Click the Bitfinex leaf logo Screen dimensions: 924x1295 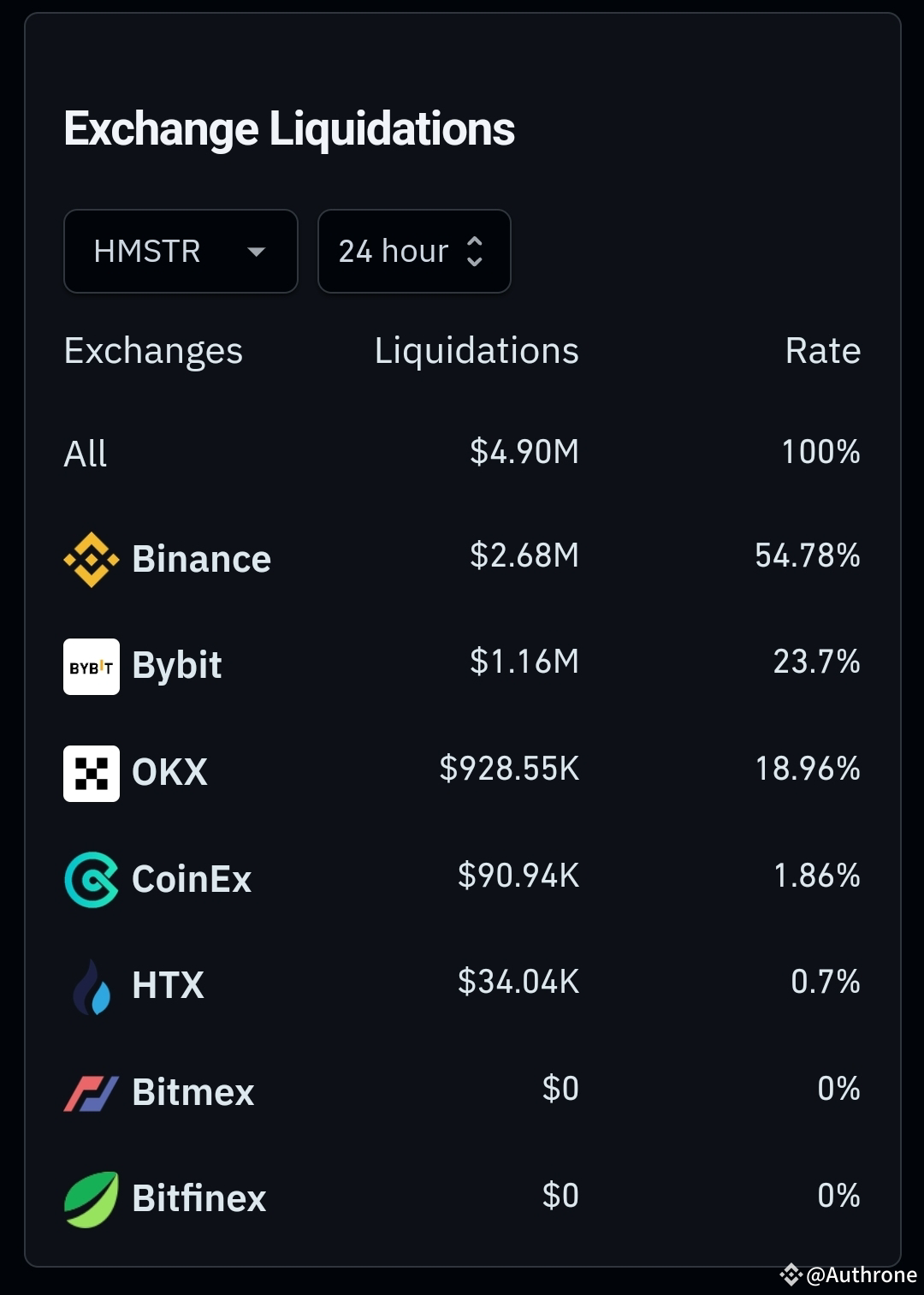[92, 1199]
